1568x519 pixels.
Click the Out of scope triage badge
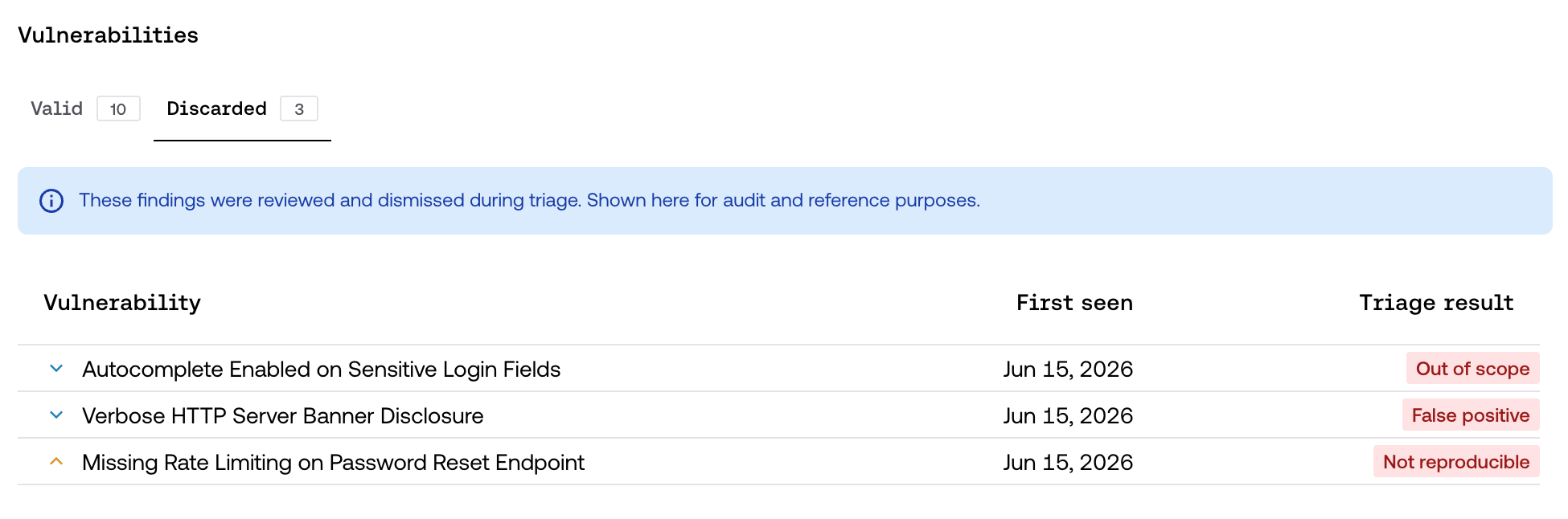[1472, 369]
